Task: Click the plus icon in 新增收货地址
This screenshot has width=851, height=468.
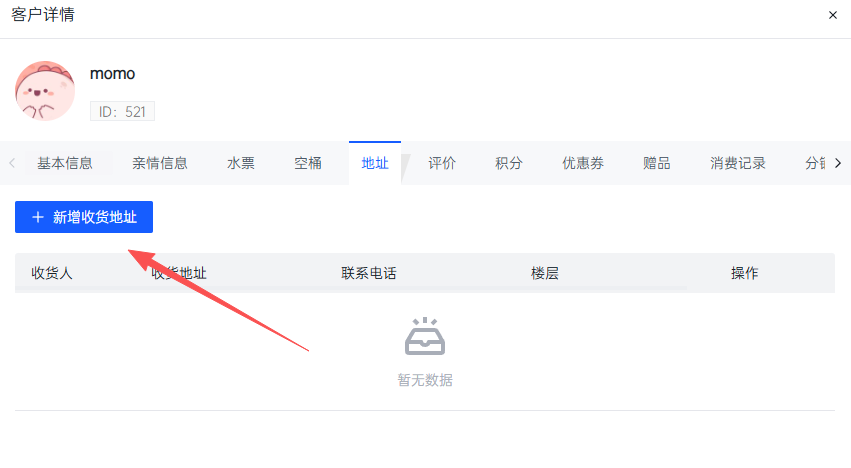Action: tap(38, 217)
